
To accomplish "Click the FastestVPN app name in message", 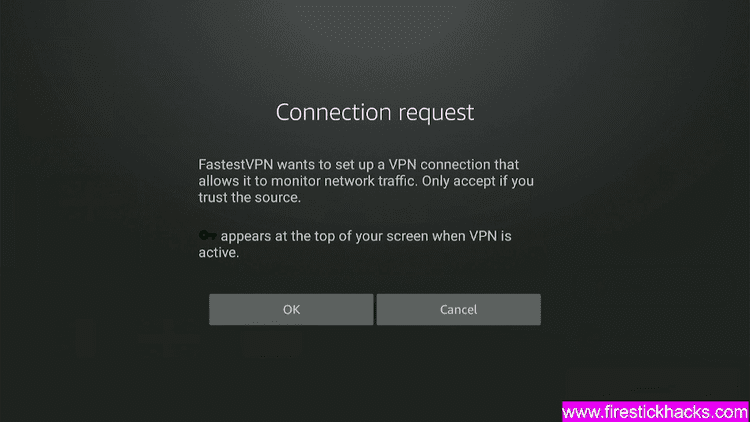I will click(x=236, y=165).
